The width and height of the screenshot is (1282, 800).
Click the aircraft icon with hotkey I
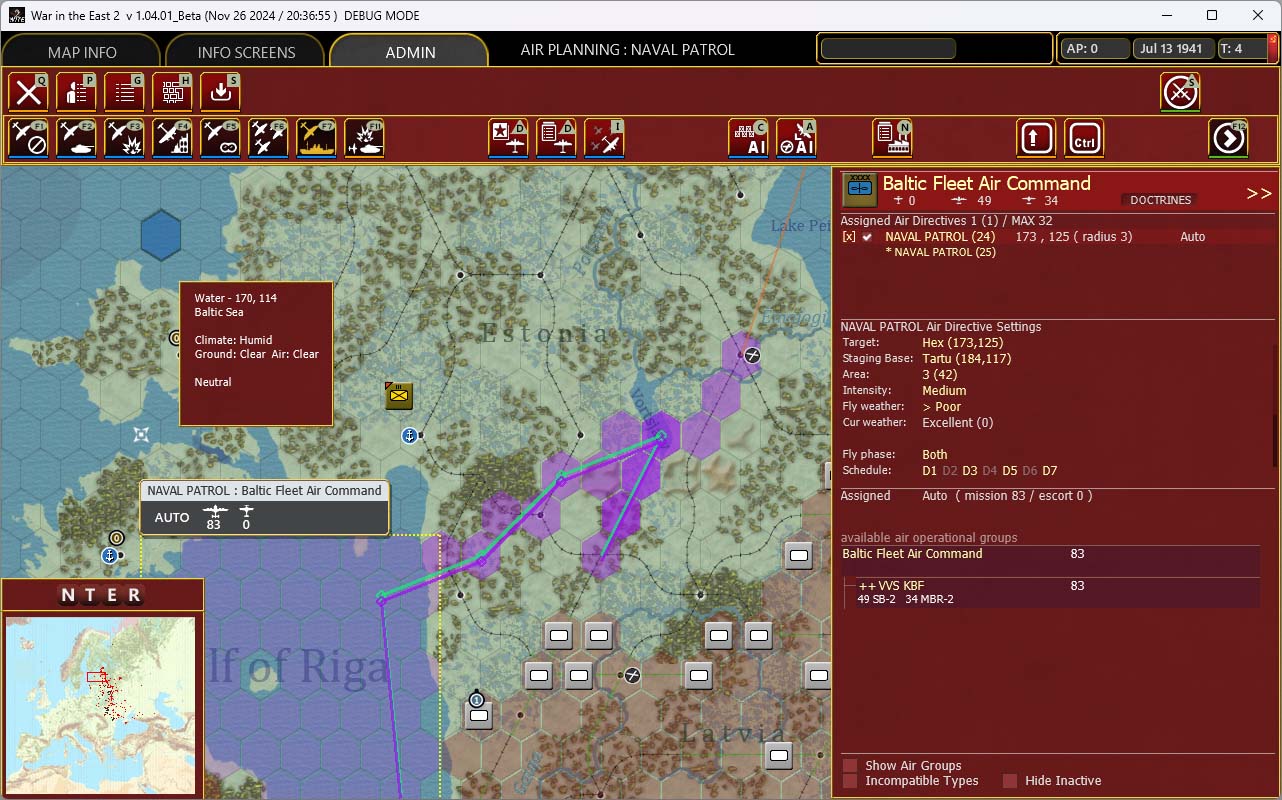[x=604, y=139]
